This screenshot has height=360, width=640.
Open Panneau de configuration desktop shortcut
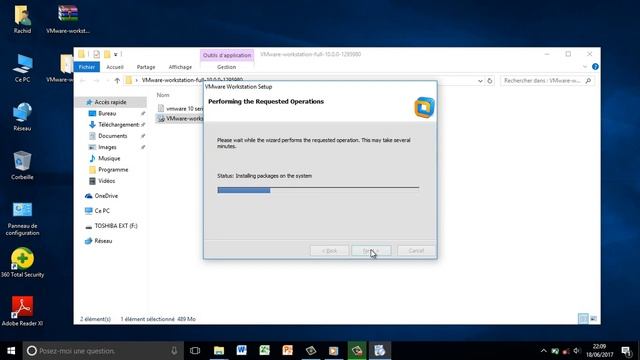22,219
